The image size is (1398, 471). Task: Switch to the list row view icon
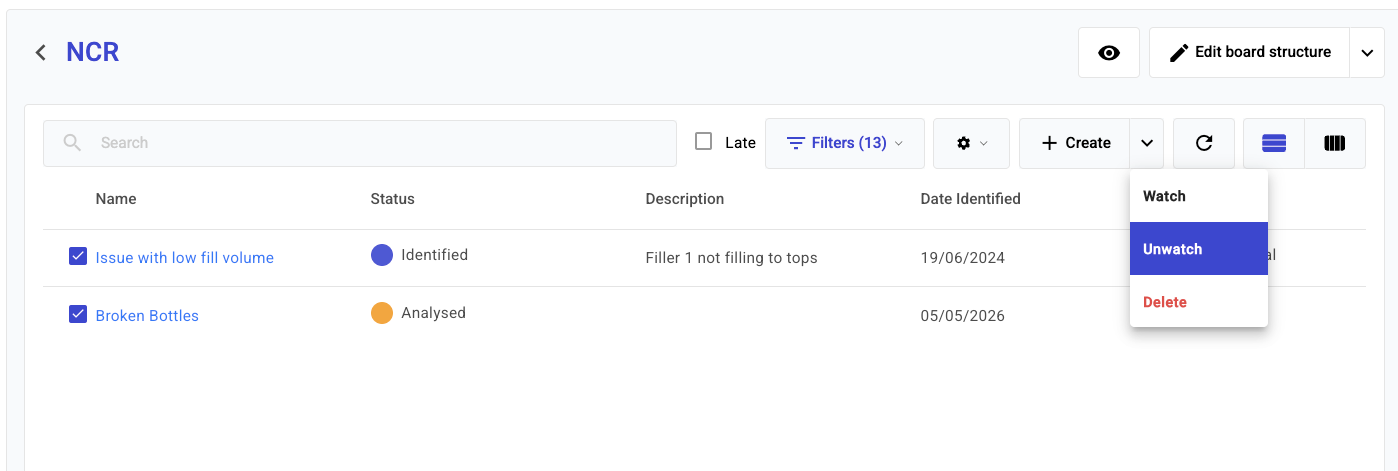tap(1274, 143)
